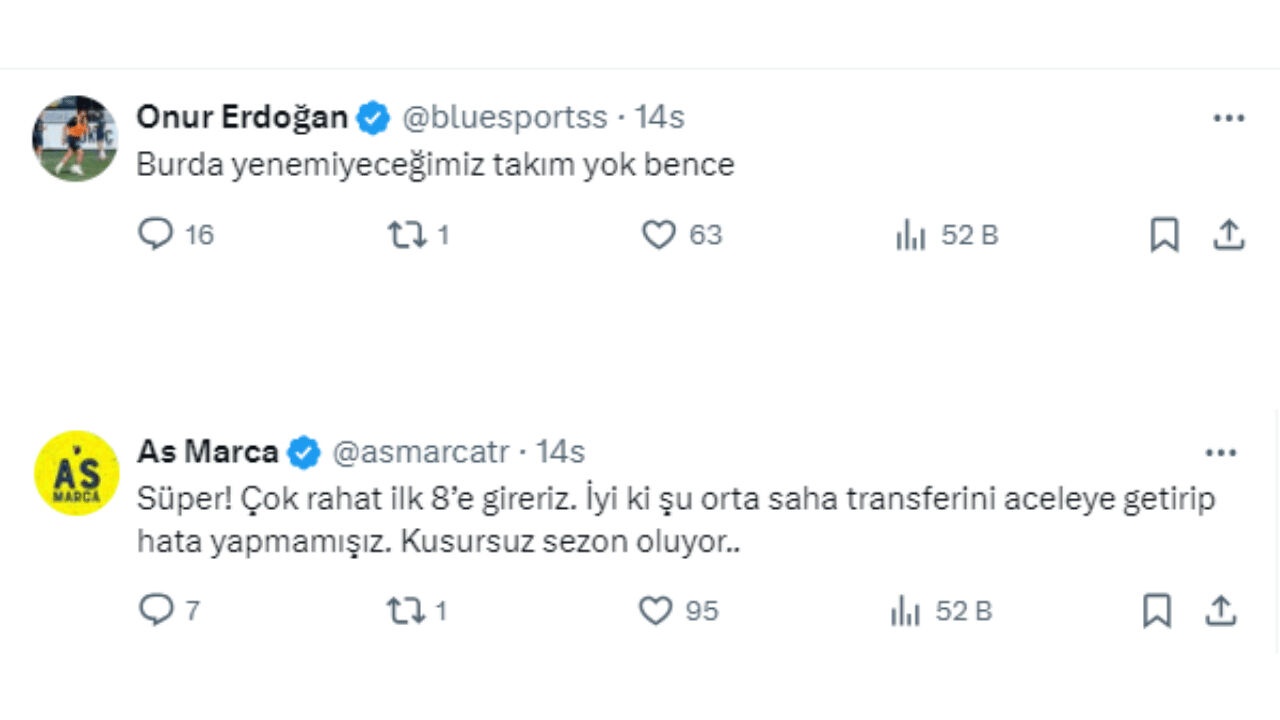Screen dimensions: 1280x720
Task: Open the share icon on As Marca's tweet
Action: click(1220, 610)
